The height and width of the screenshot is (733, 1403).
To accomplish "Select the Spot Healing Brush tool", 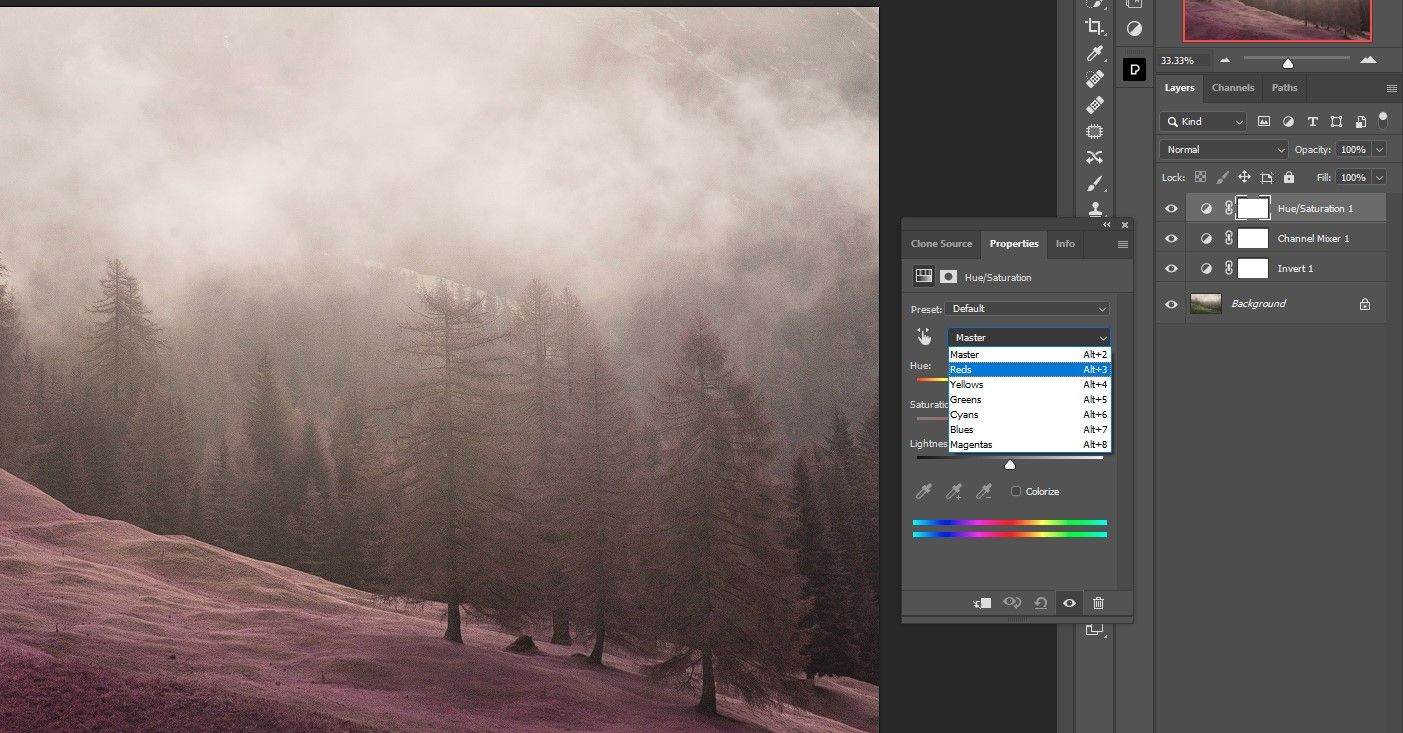I will [1095, 79].
